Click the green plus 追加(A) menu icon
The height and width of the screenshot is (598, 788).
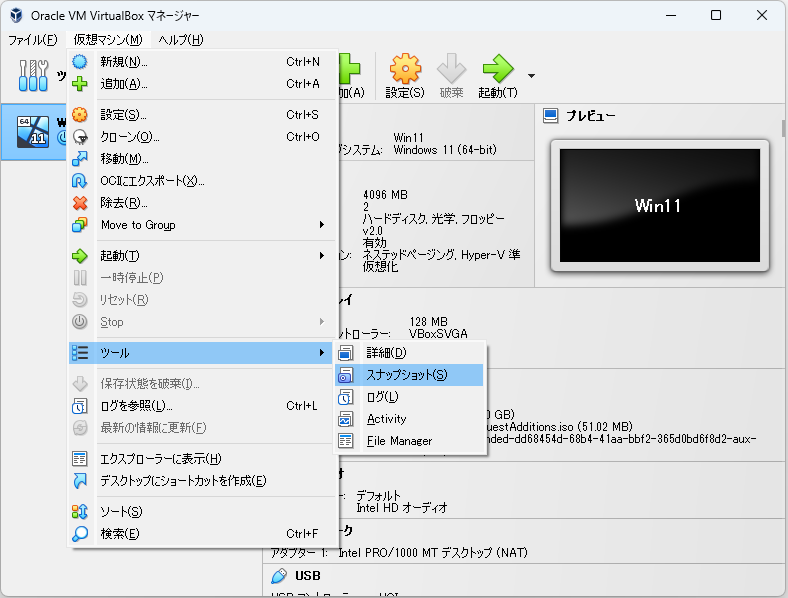coord(79,84)
